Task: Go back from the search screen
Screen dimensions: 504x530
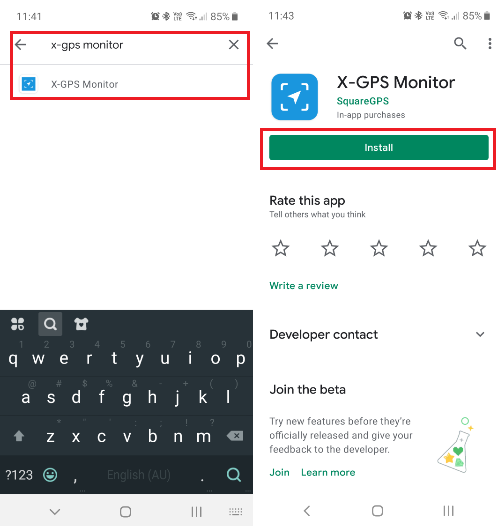Action: (x=21, y=44)
